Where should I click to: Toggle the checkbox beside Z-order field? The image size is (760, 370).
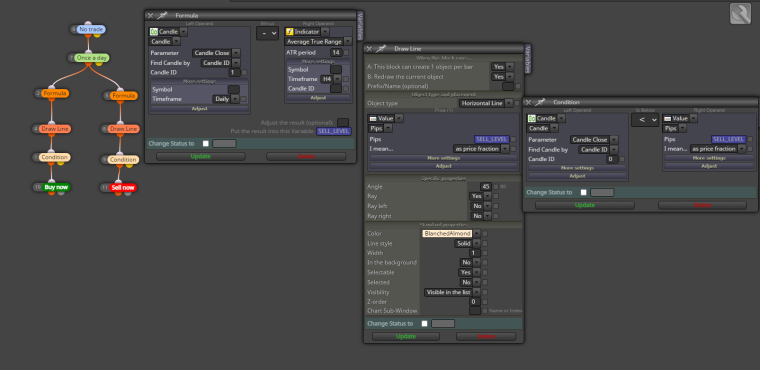pyautogui.click(x=485, y=302)
